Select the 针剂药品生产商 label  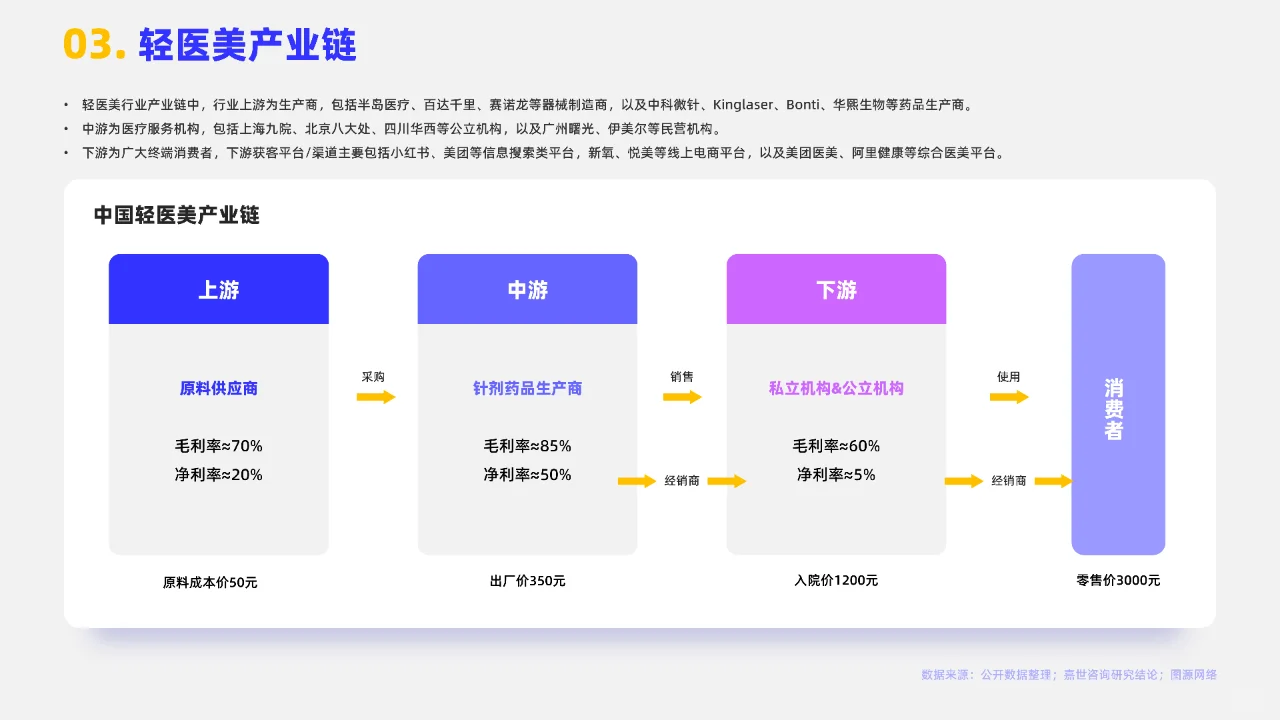tap(527, 389)
